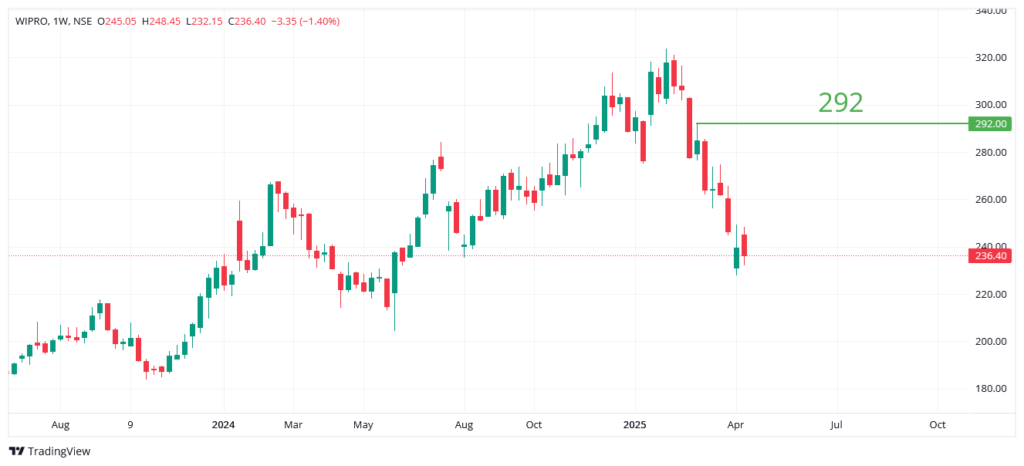Click the 180.00 price axis label

click(990, 389)
